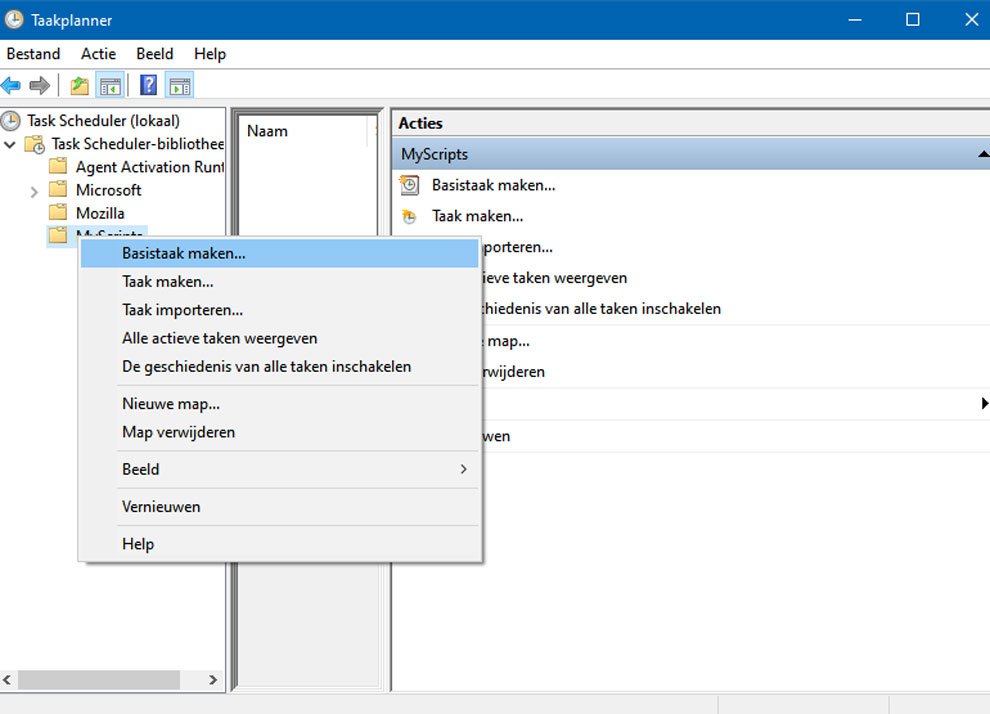
Task: Open the Bestand menu
Action: click(33, 54)
